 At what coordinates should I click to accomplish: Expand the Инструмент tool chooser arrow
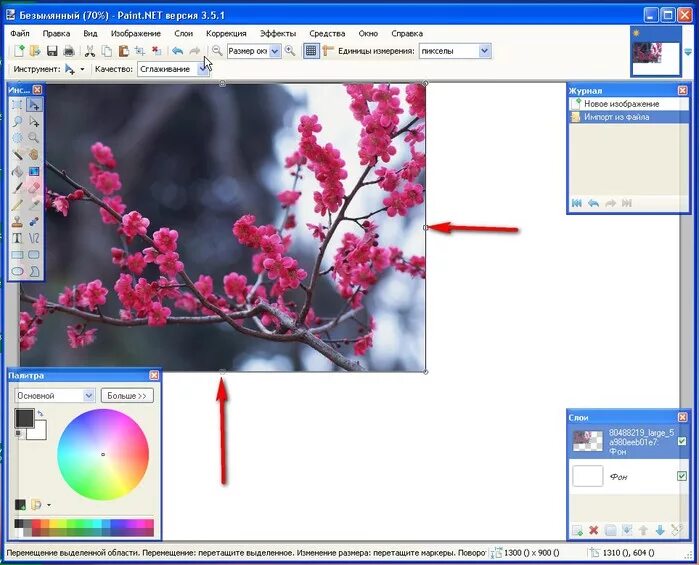82,69
